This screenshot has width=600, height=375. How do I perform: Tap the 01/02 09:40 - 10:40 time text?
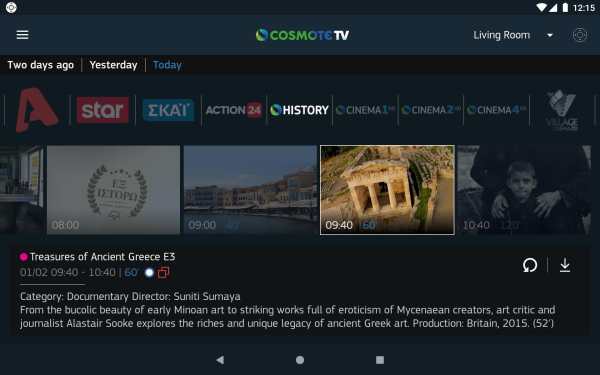[x=68, y=272]
